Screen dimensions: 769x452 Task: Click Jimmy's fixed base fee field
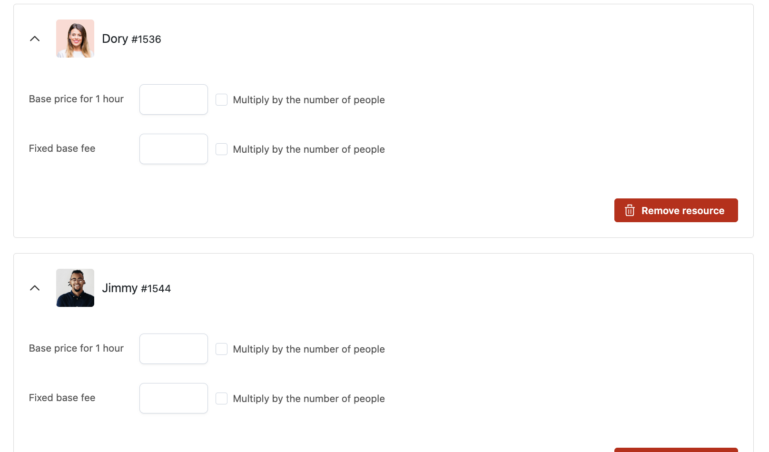tap(173, 398)
